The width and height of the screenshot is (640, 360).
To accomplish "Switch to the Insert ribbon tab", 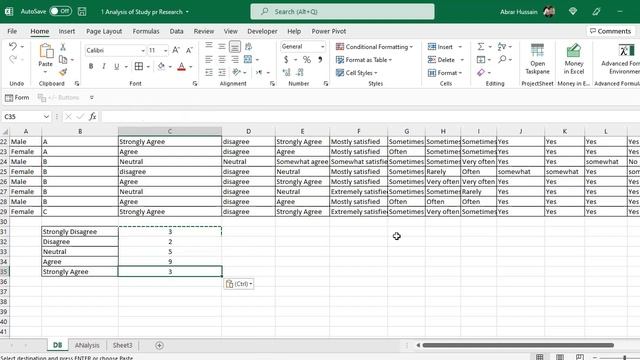I will pyautogui.click(x=67, y=31).
